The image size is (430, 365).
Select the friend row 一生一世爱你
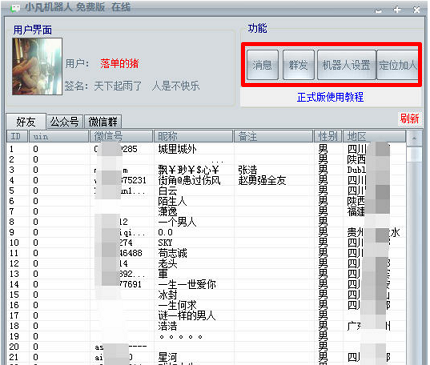click(x=207, y=284)
